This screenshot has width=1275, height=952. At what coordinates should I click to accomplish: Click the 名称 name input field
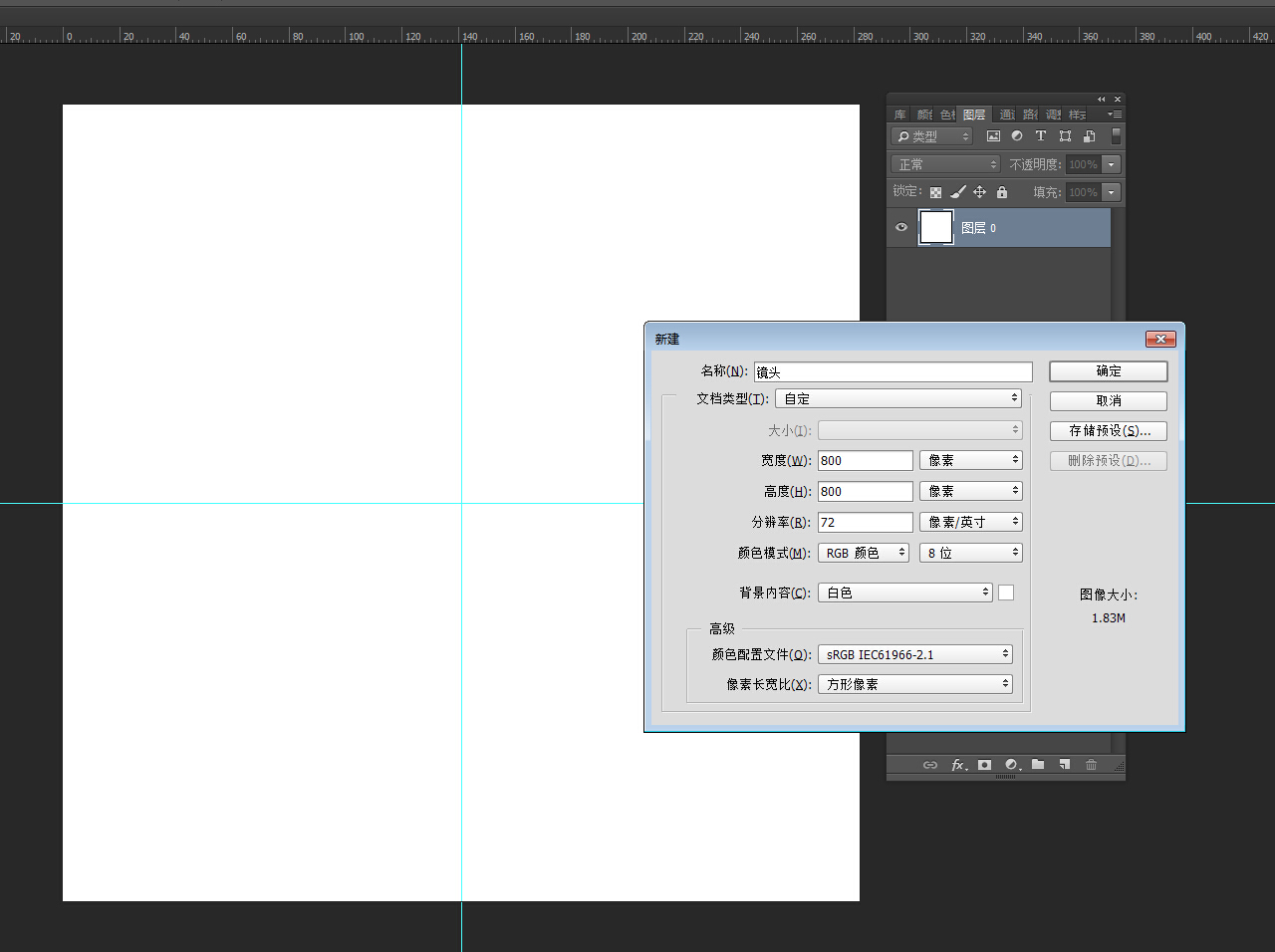[892, 371]
